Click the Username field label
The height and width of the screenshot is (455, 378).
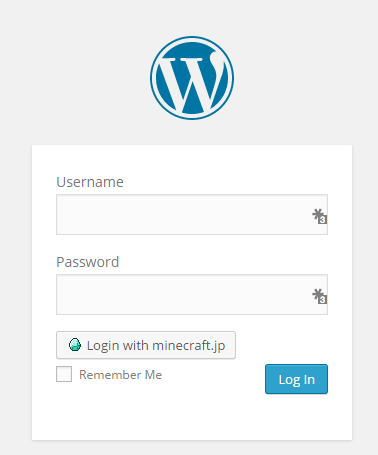[x=90, y=182]
